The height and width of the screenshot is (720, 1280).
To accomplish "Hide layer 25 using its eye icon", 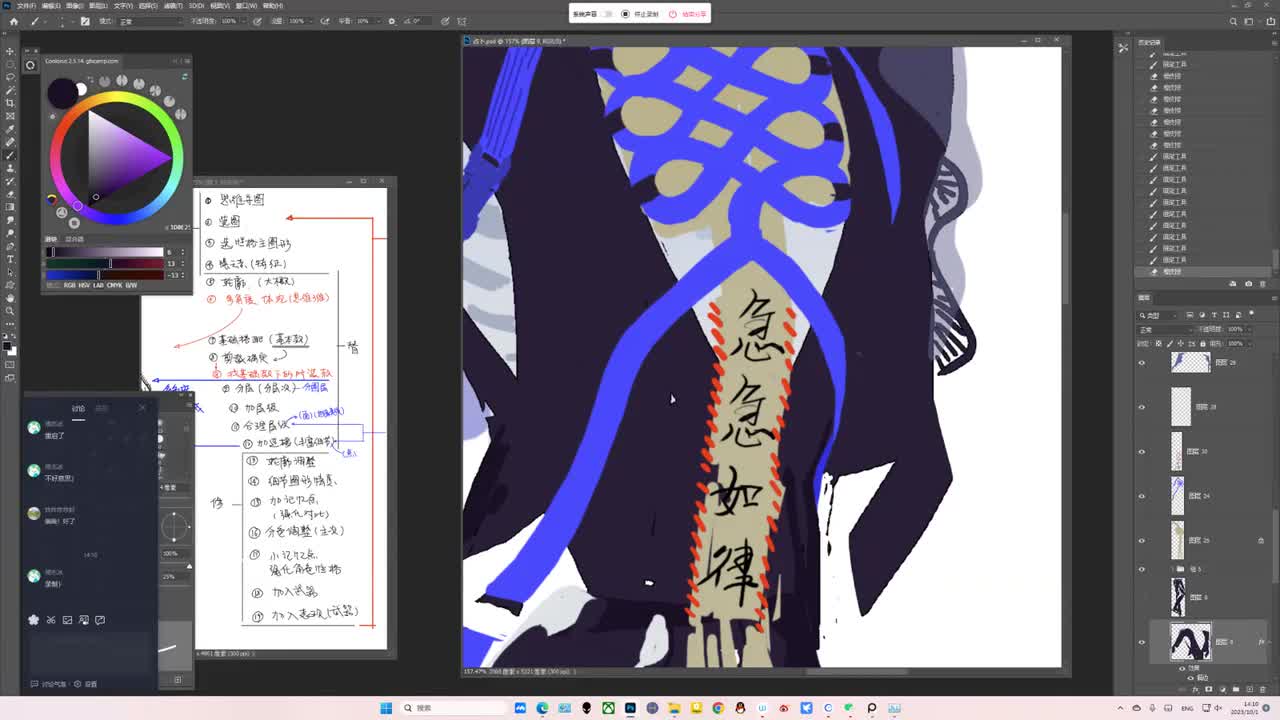I will 1142,540.
